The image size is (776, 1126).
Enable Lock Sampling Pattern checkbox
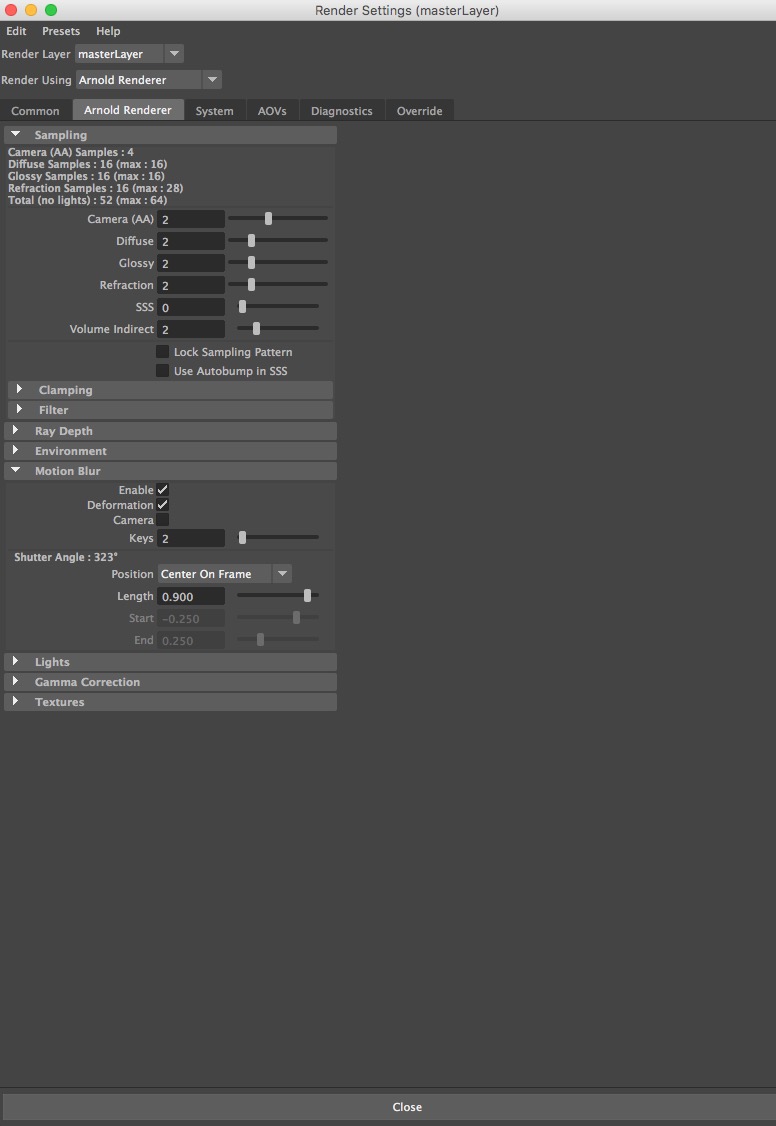162,352
